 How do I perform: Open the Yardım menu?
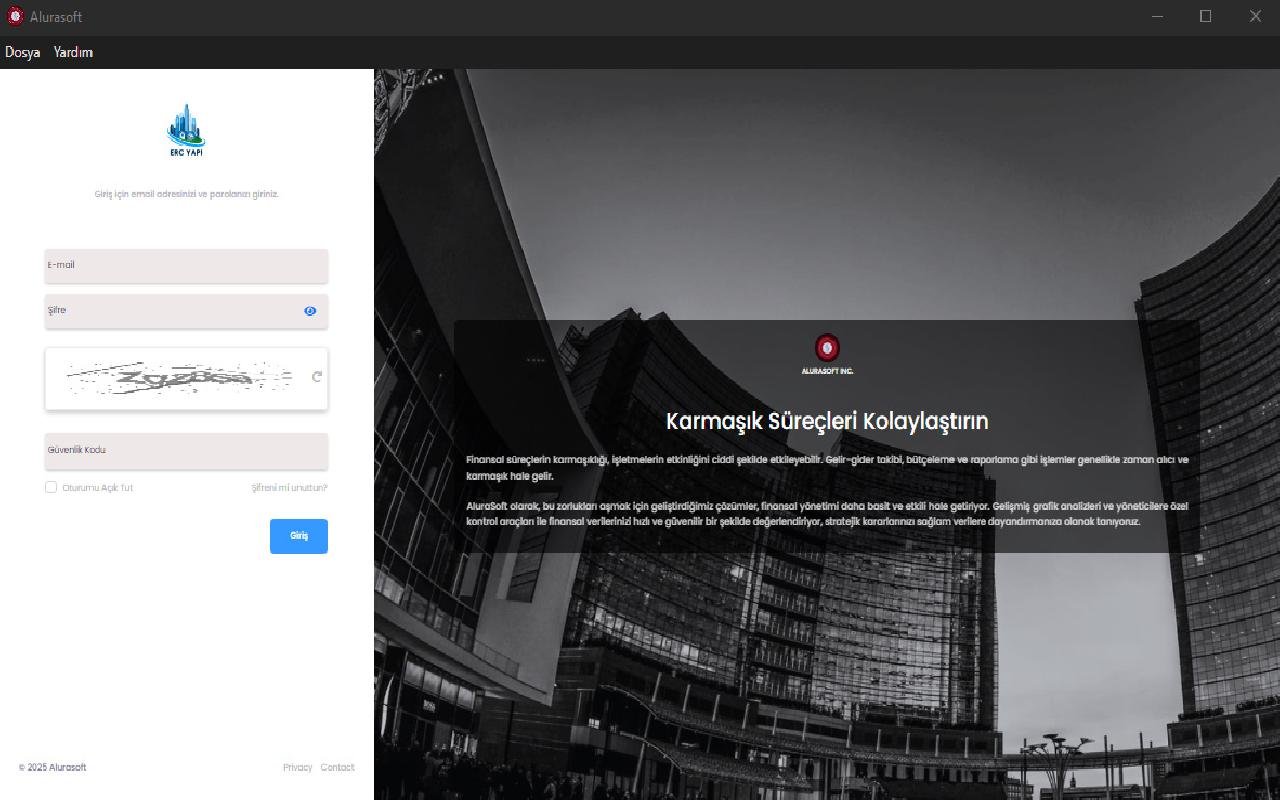[x=73, y=52]
